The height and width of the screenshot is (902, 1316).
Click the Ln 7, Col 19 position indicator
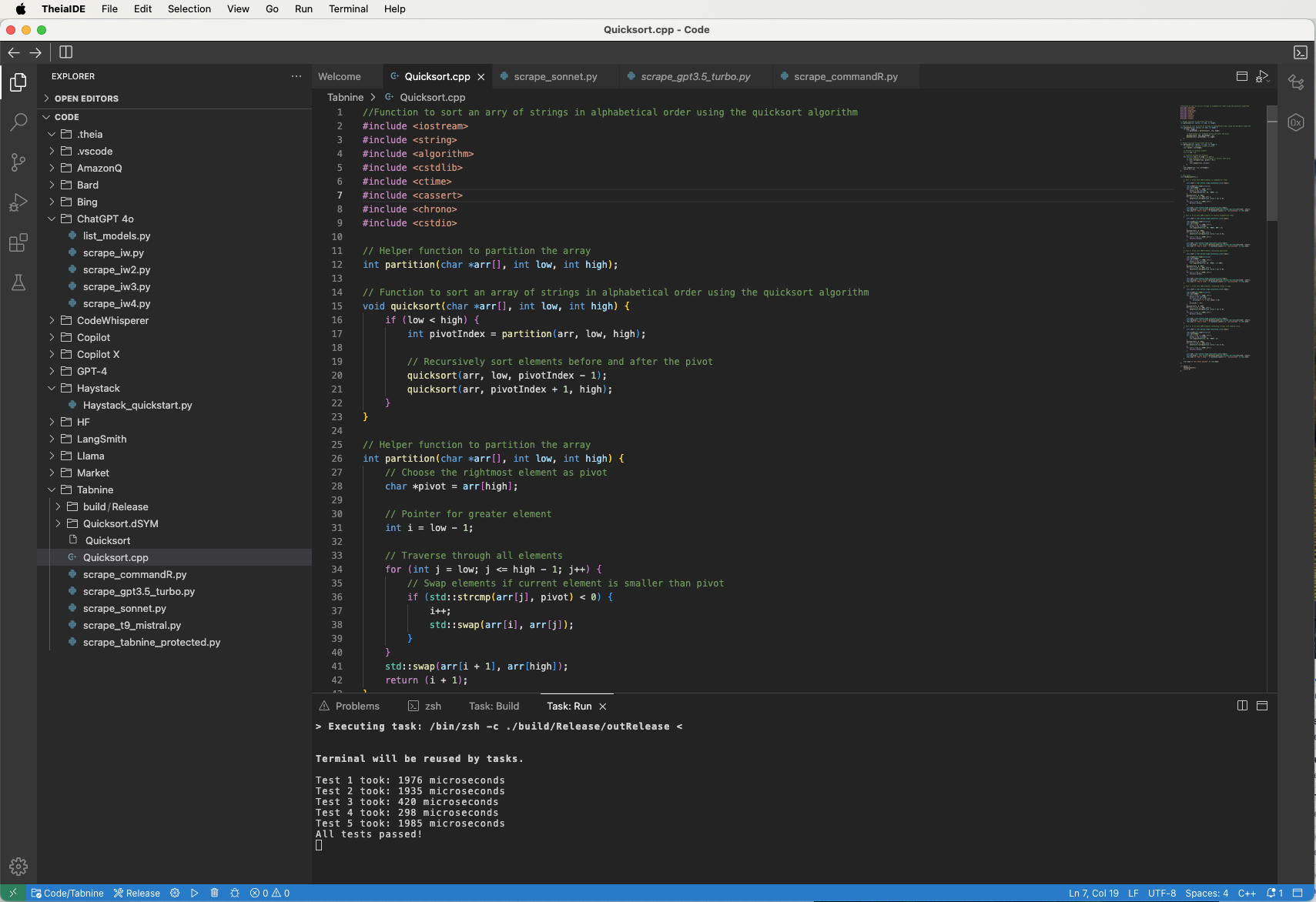click(x=1095, y=893)
